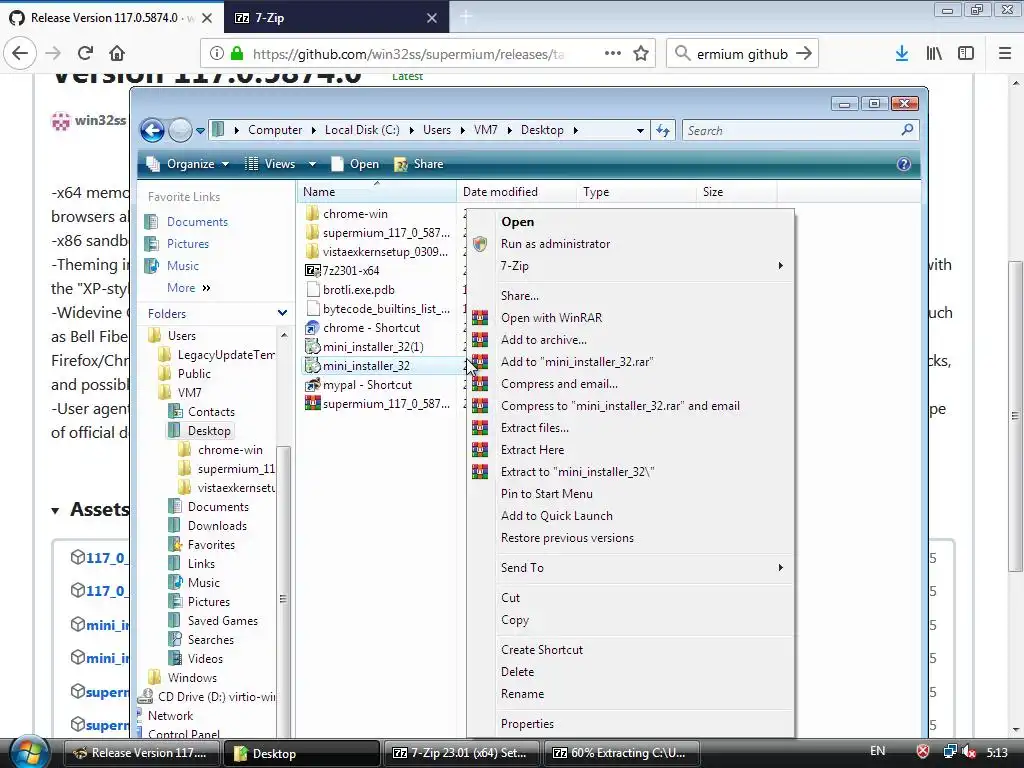
Task: Toggle Firefox sidebar icon
Action: coord(966,54)
